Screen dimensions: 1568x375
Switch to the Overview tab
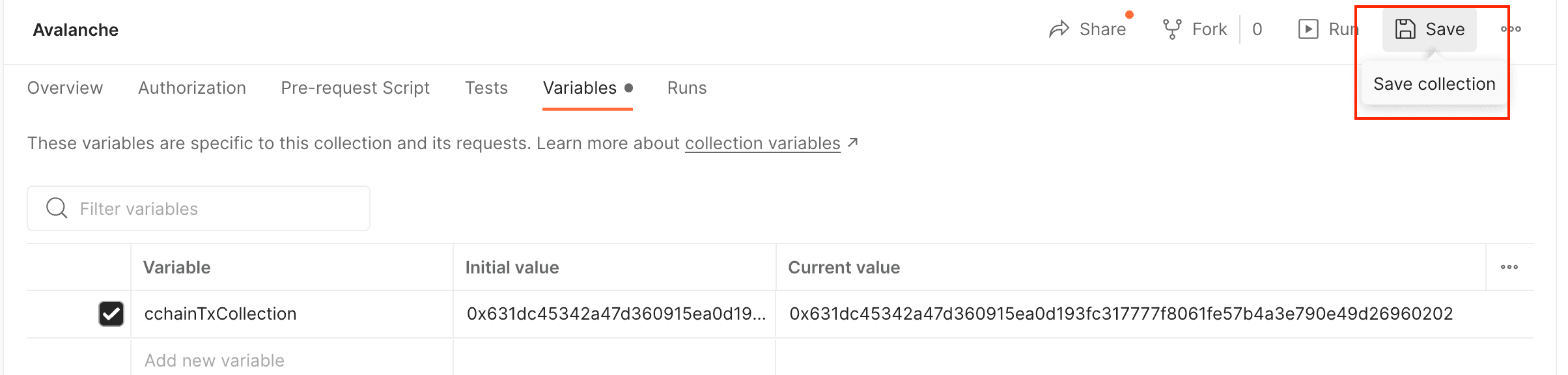65,88
